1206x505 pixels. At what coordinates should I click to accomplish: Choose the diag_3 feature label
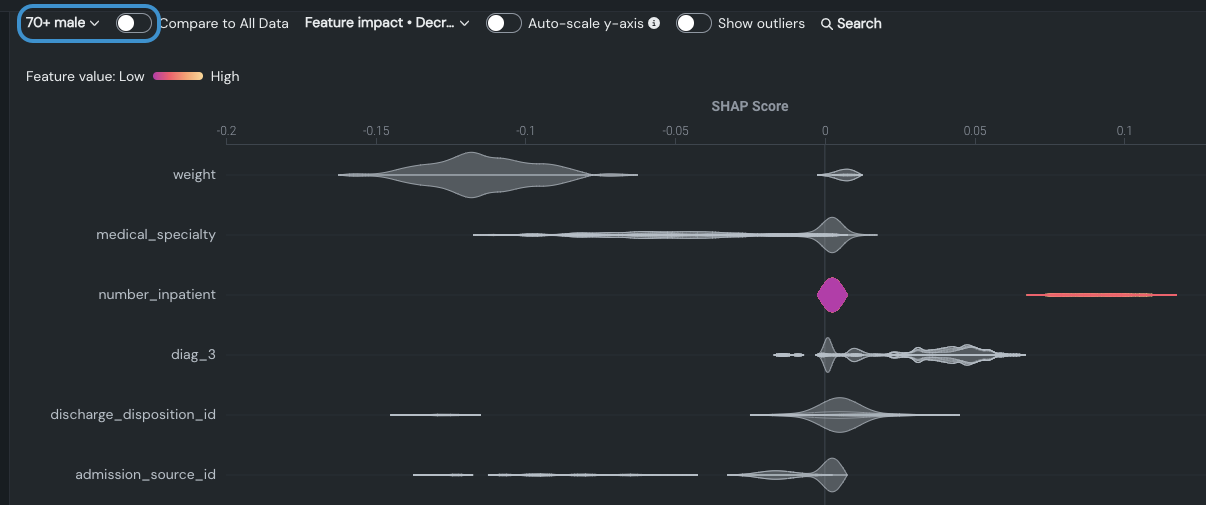click(x=194, y=354)
